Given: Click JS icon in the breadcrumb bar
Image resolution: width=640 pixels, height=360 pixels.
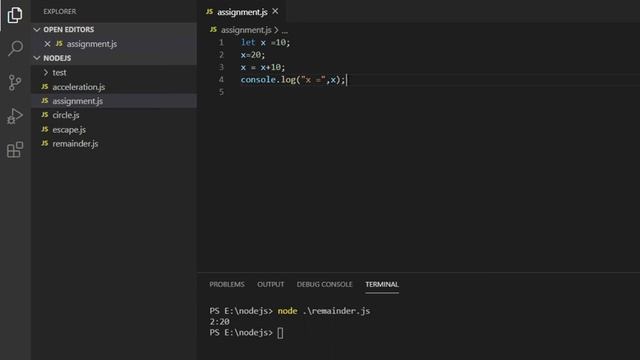Looking at the screenshot, I should pyautogui.click(x=213, y=30).
